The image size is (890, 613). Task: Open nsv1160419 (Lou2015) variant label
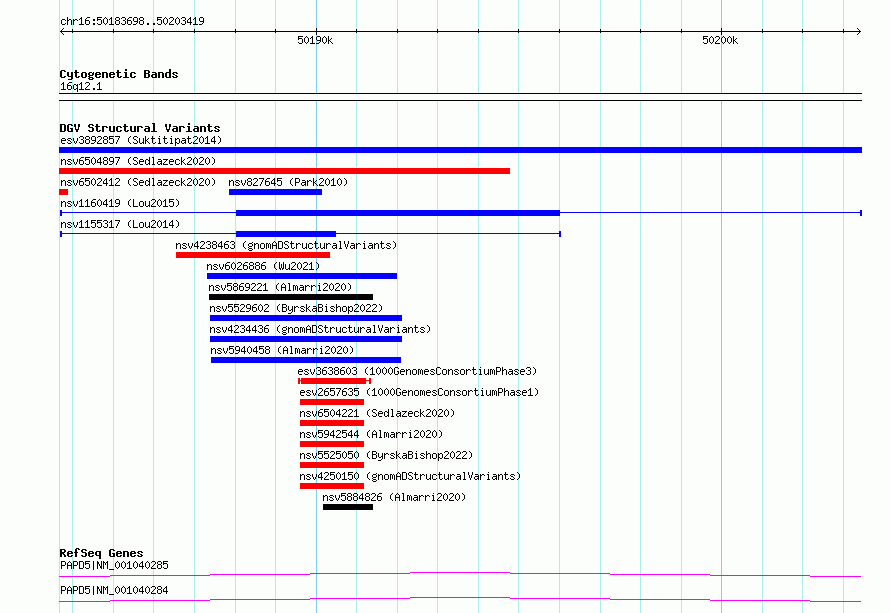click(x=120, y=203)
